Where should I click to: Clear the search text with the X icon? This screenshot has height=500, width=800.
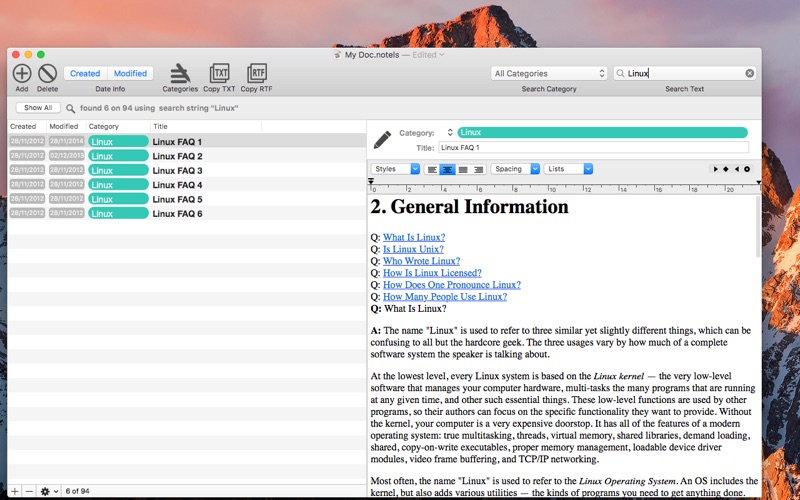(750, 73)
